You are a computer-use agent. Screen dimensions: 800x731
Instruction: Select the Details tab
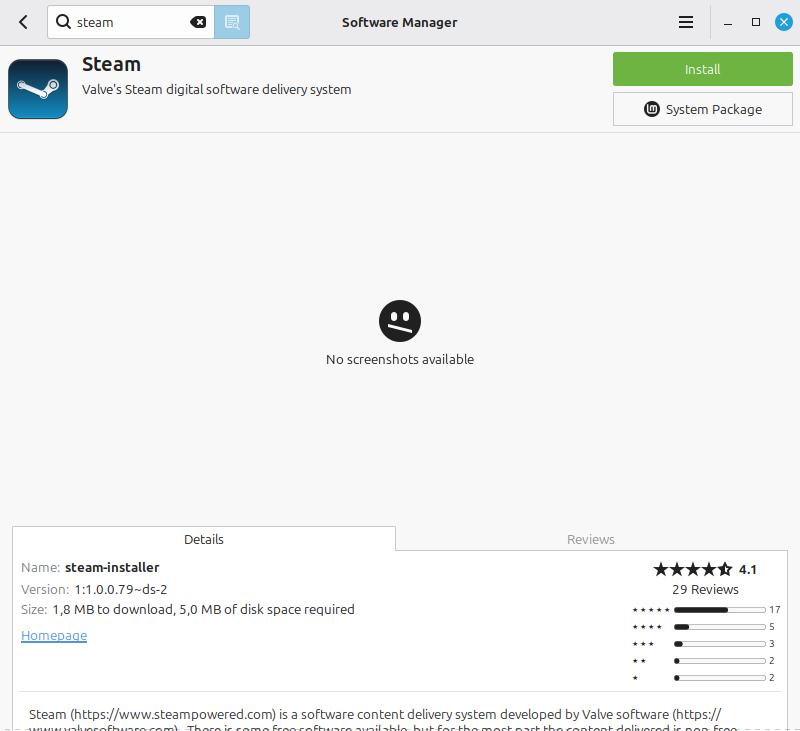(x=204, y=539)
